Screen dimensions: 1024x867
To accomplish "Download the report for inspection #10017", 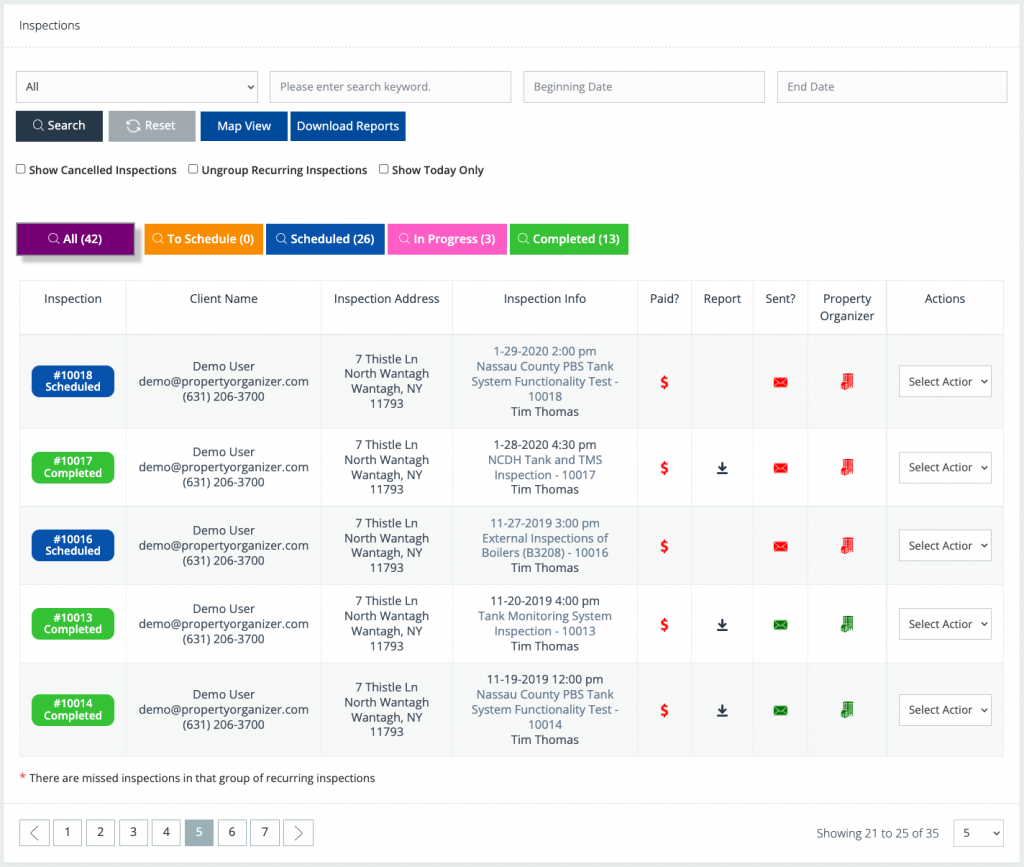I will [x=722, y=467].
